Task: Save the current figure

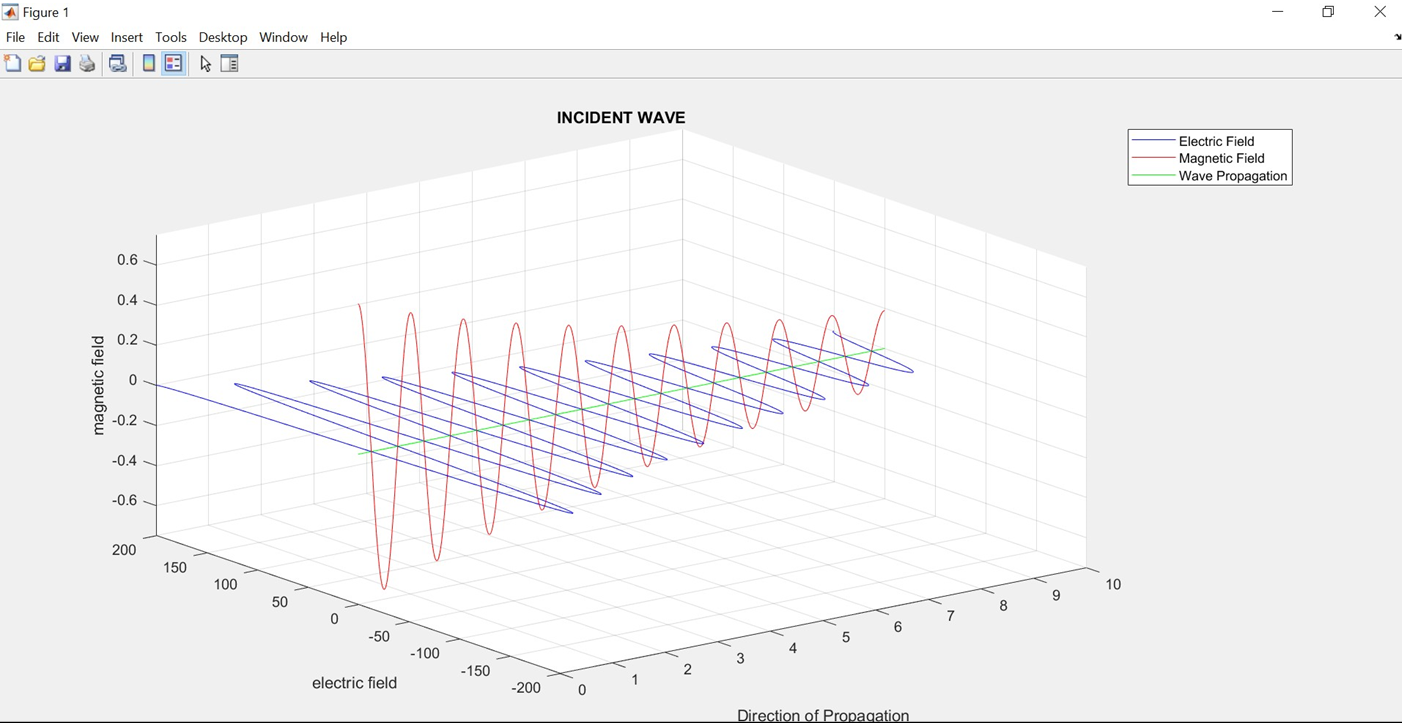Action: (62, 63)
